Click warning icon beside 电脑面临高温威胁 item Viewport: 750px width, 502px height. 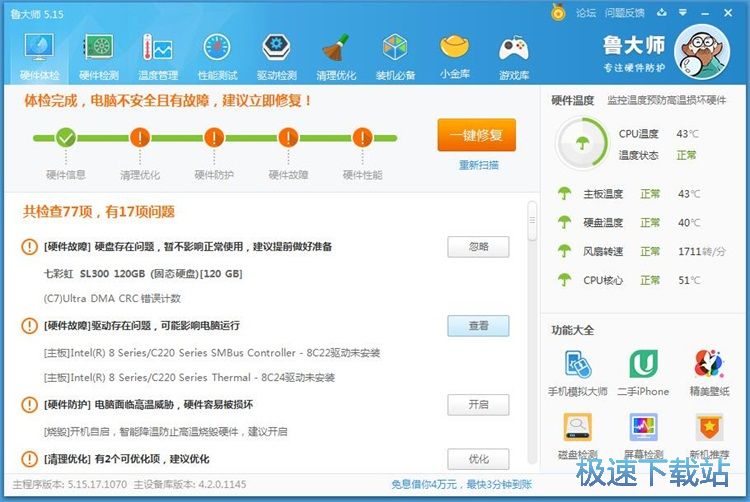pyautogui.click(x=30, y=405)
